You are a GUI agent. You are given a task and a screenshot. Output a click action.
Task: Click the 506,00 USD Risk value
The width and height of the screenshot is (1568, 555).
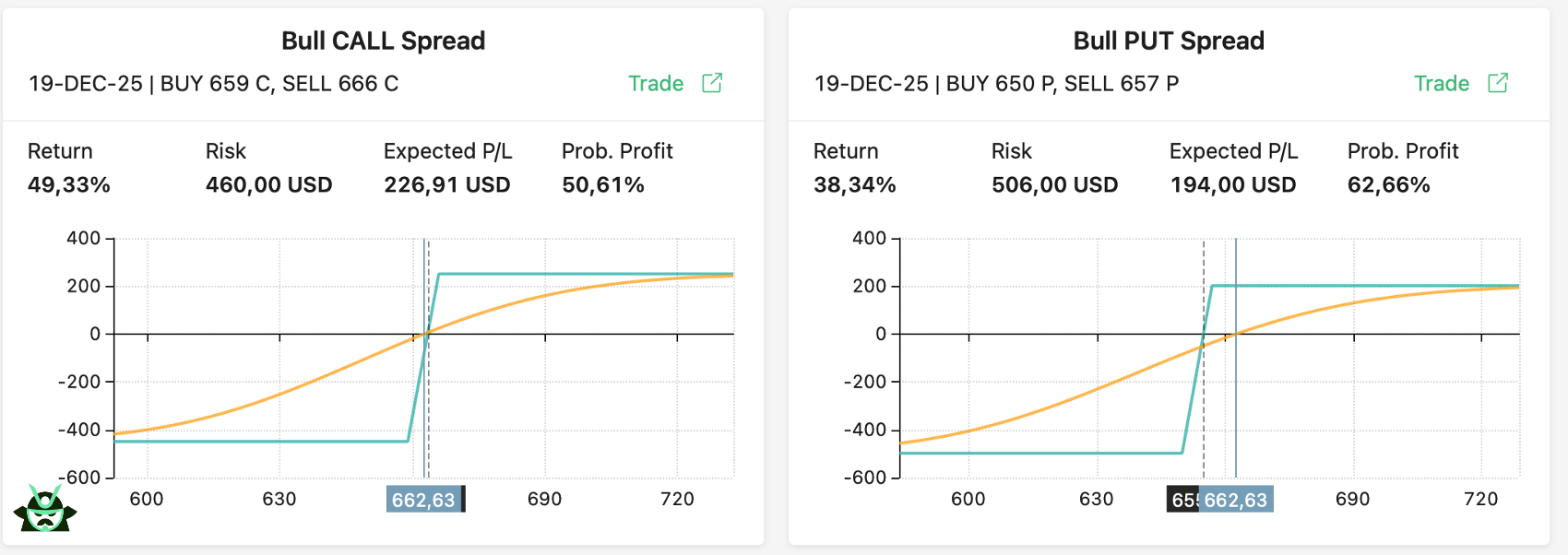click(1055, 184)
